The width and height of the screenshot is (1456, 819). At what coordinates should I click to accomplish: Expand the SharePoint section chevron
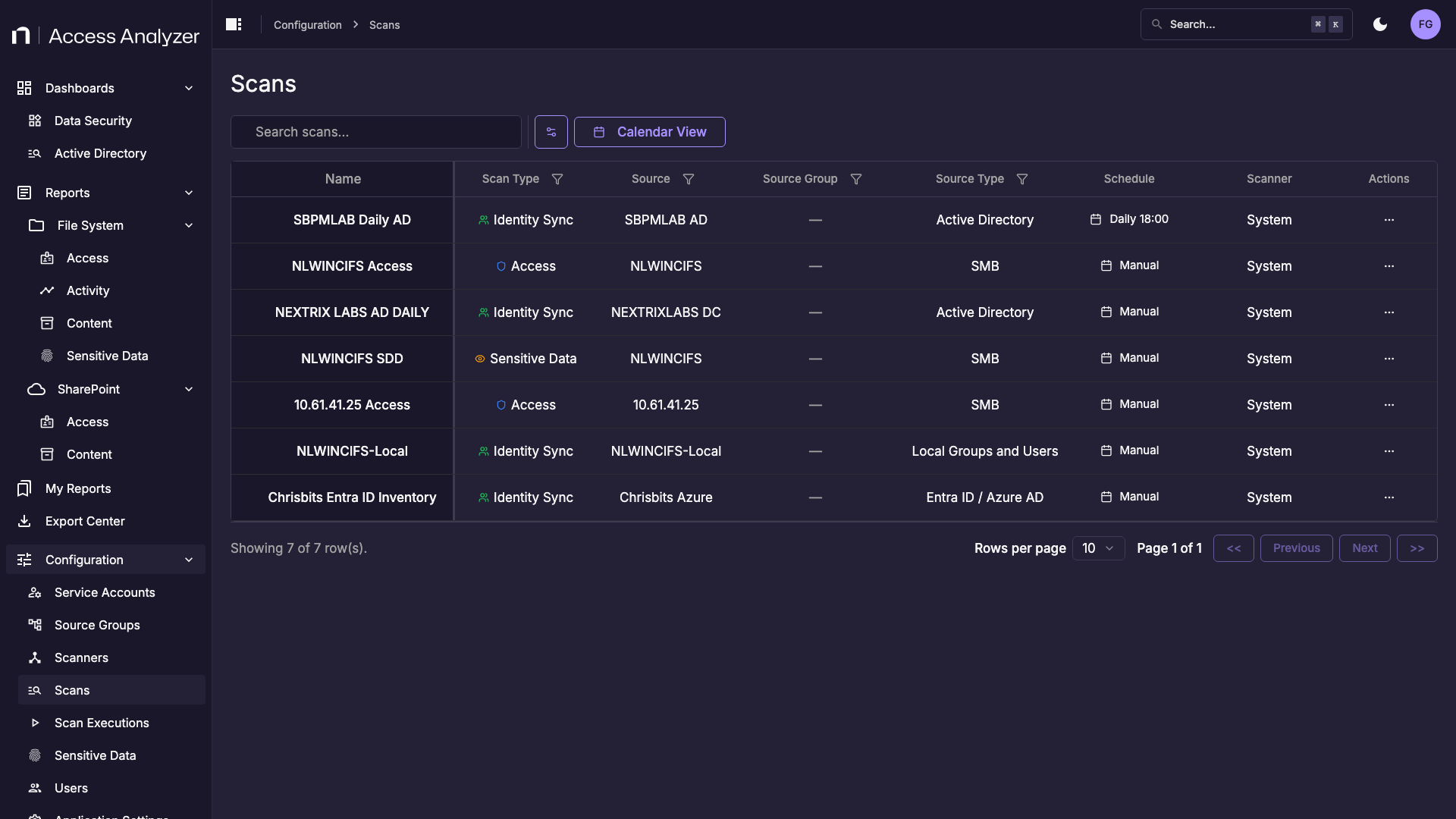click(x=188, y=389)
